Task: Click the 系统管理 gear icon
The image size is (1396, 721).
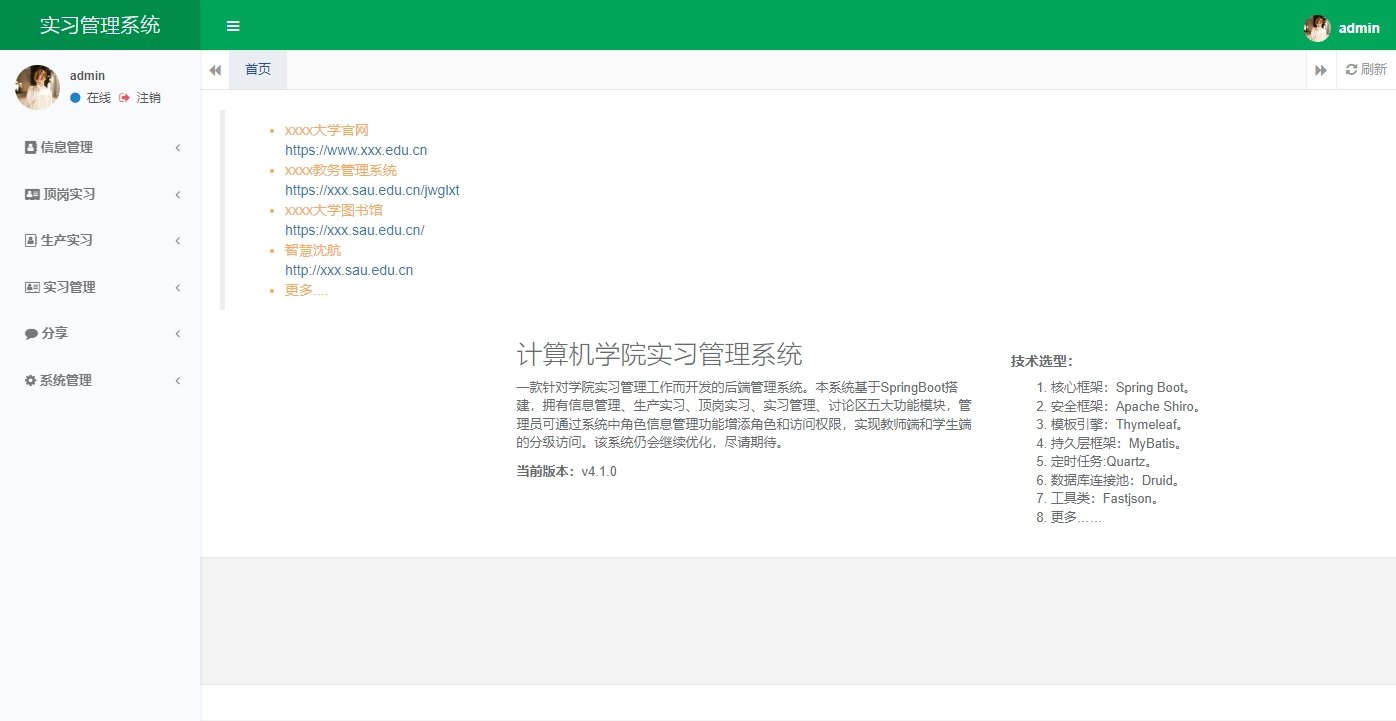Action: point(30,380)
